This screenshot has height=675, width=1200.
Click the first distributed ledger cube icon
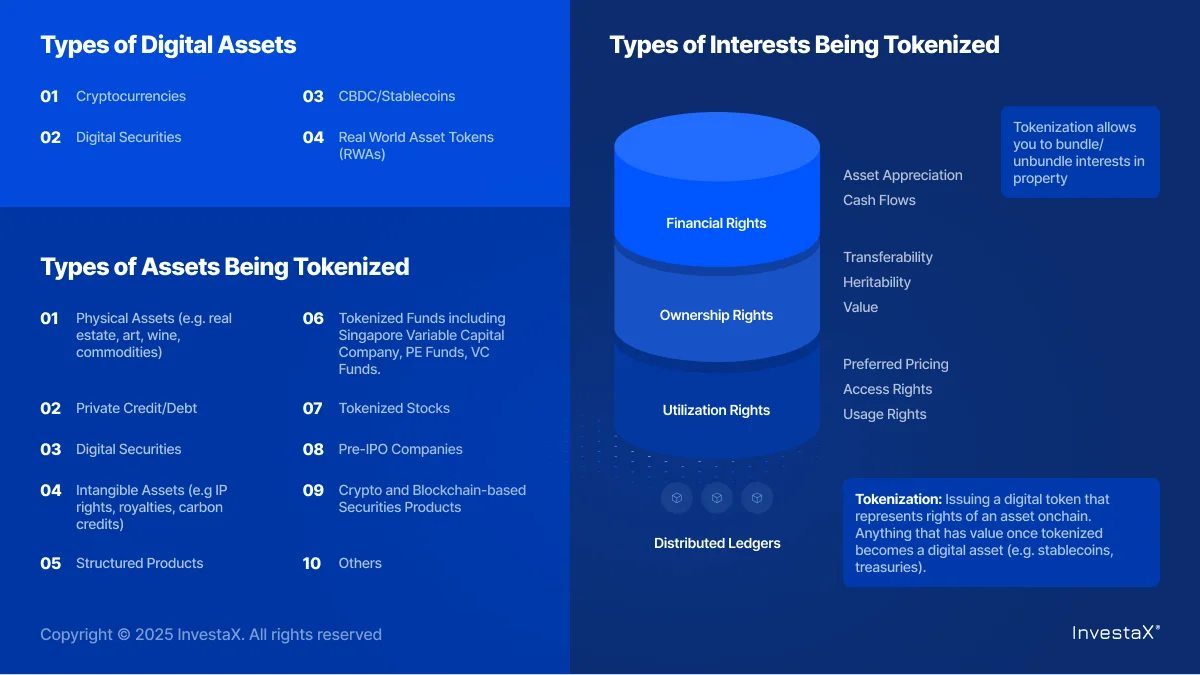676,497
